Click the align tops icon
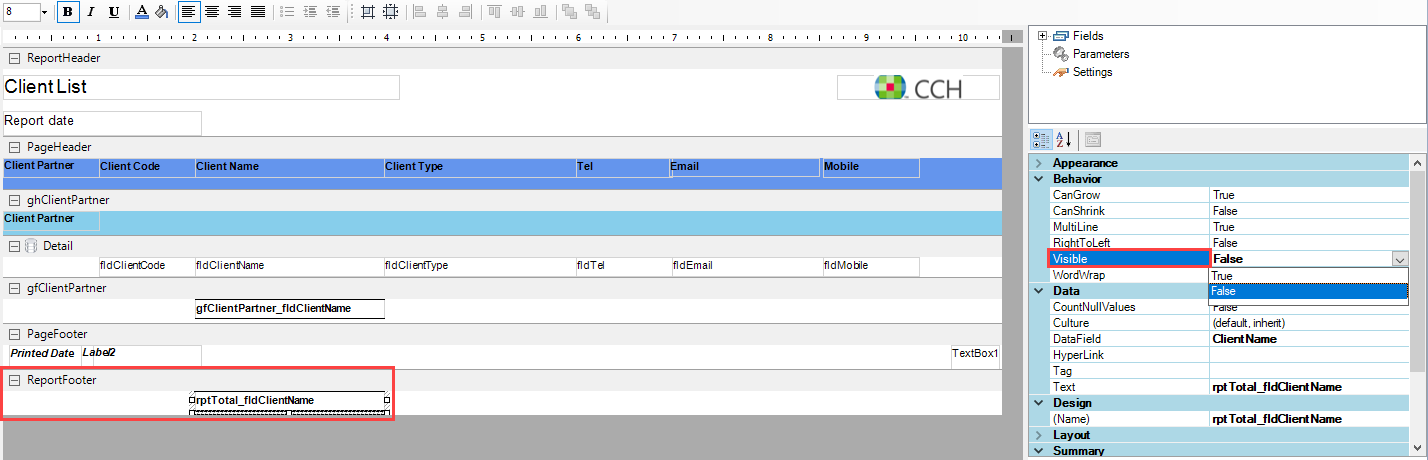 (495, 12)
